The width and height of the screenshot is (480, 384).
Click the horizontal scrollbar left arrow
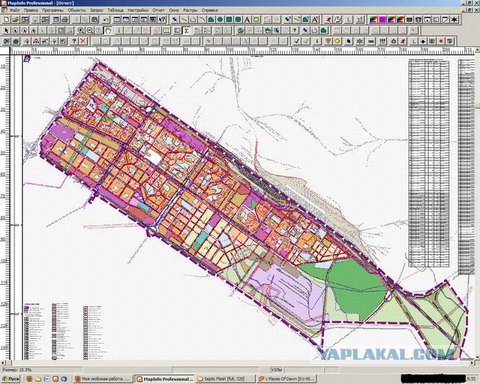(x=4, y=362)
